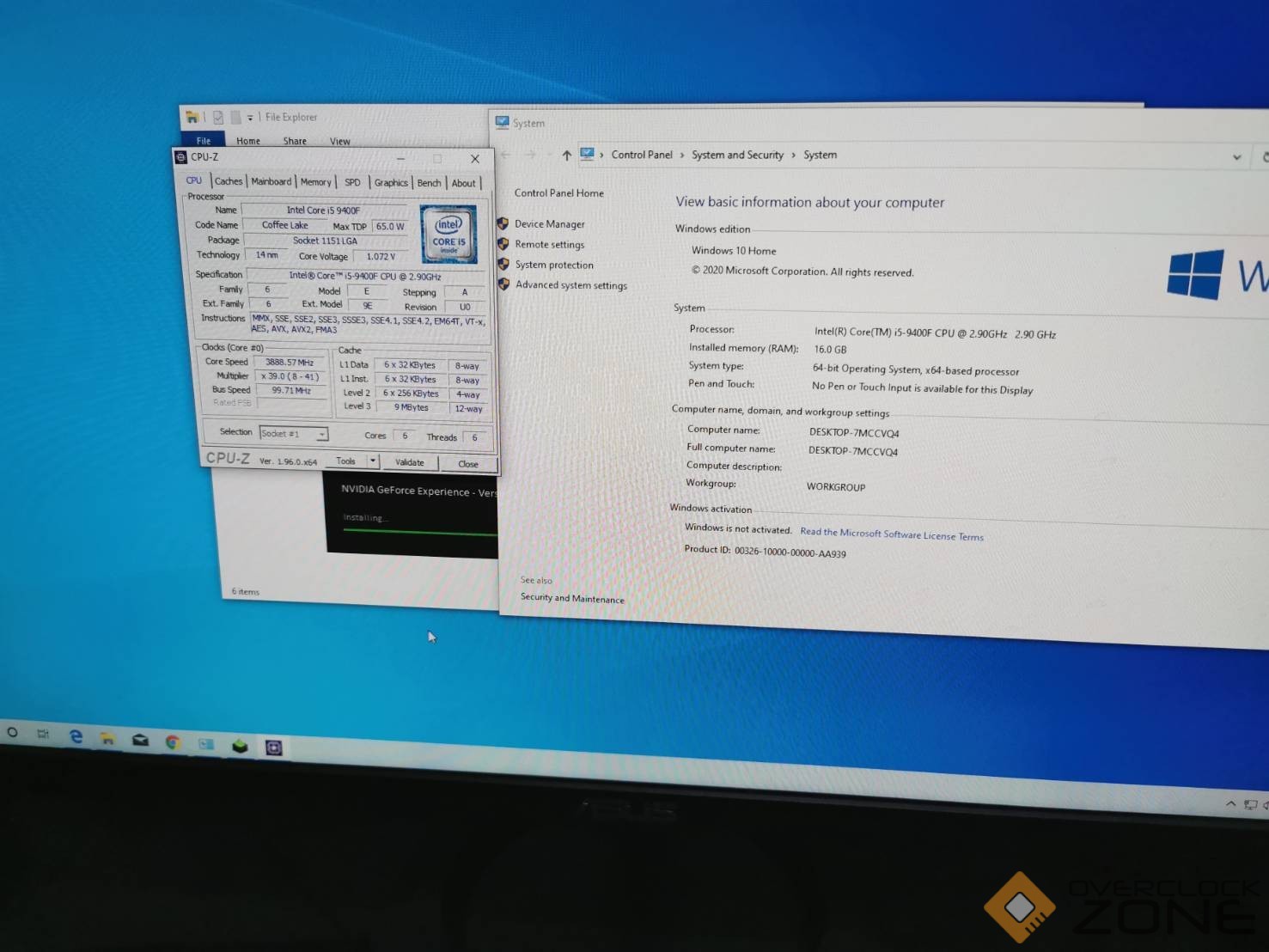This screenshot has height=952, width=1269.
Task: Click the CPU-Z title bar app icon
Action: pyautogui.click(x=180, y=156)
